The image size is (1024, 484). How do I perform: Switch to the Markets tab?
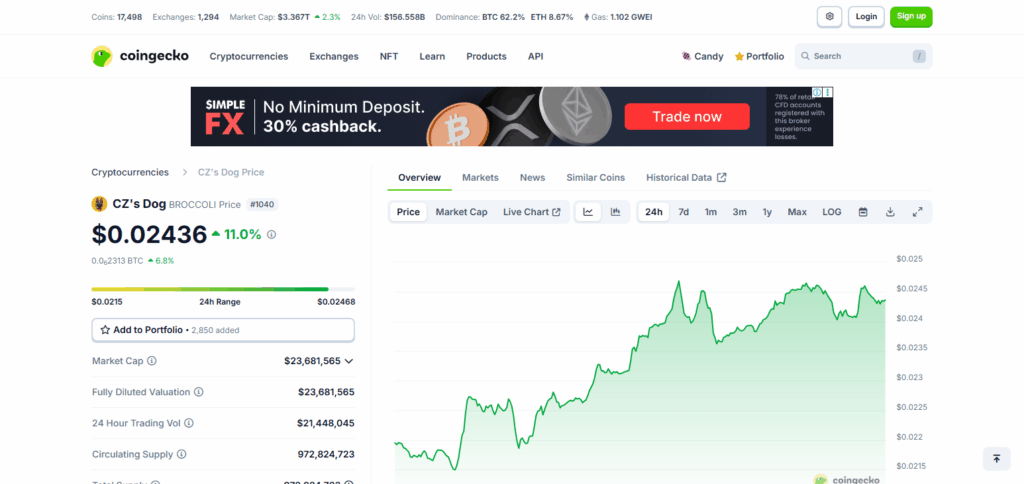point(480,178)
